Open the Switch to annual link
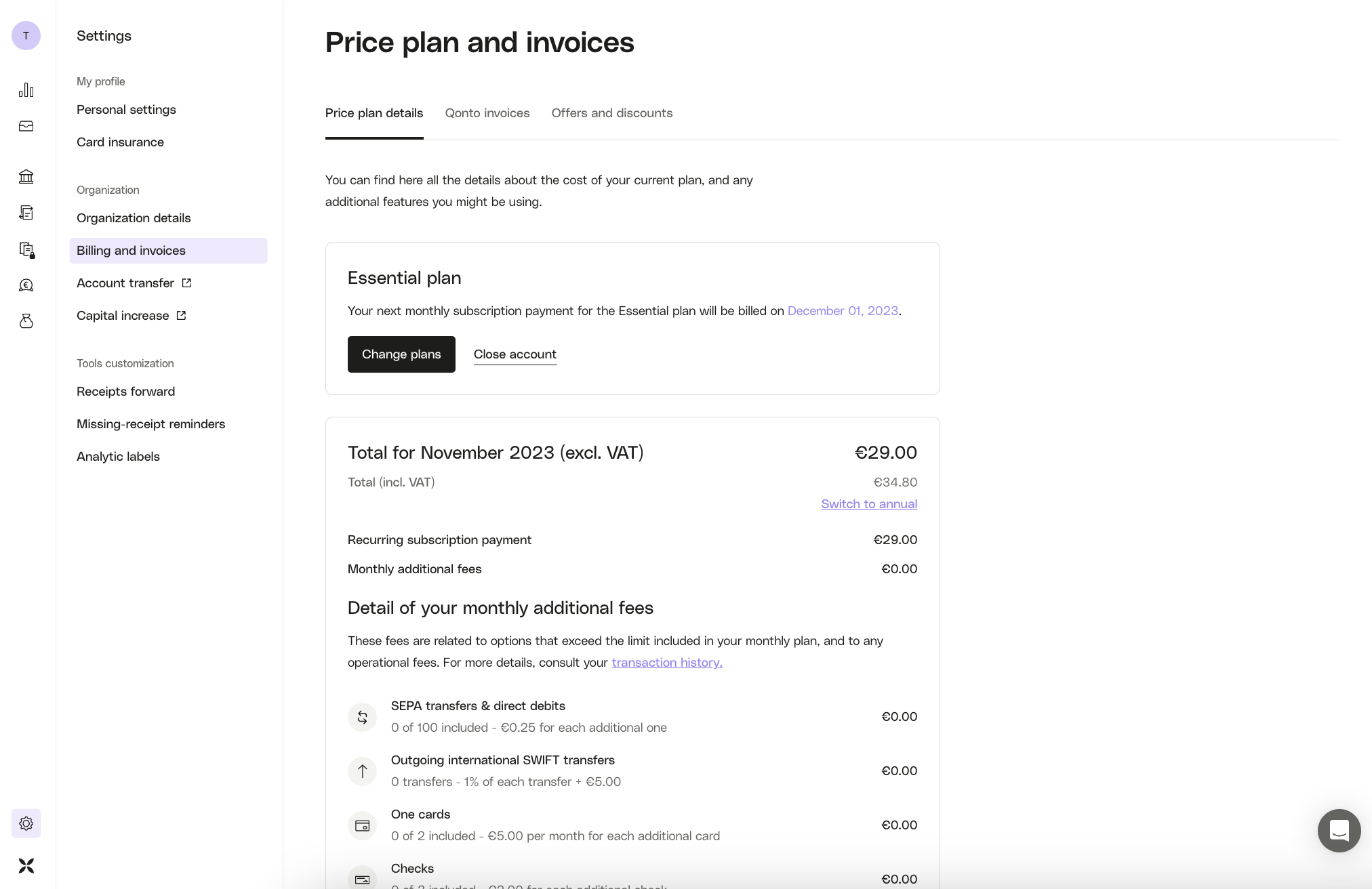 (x=868, y=503)
